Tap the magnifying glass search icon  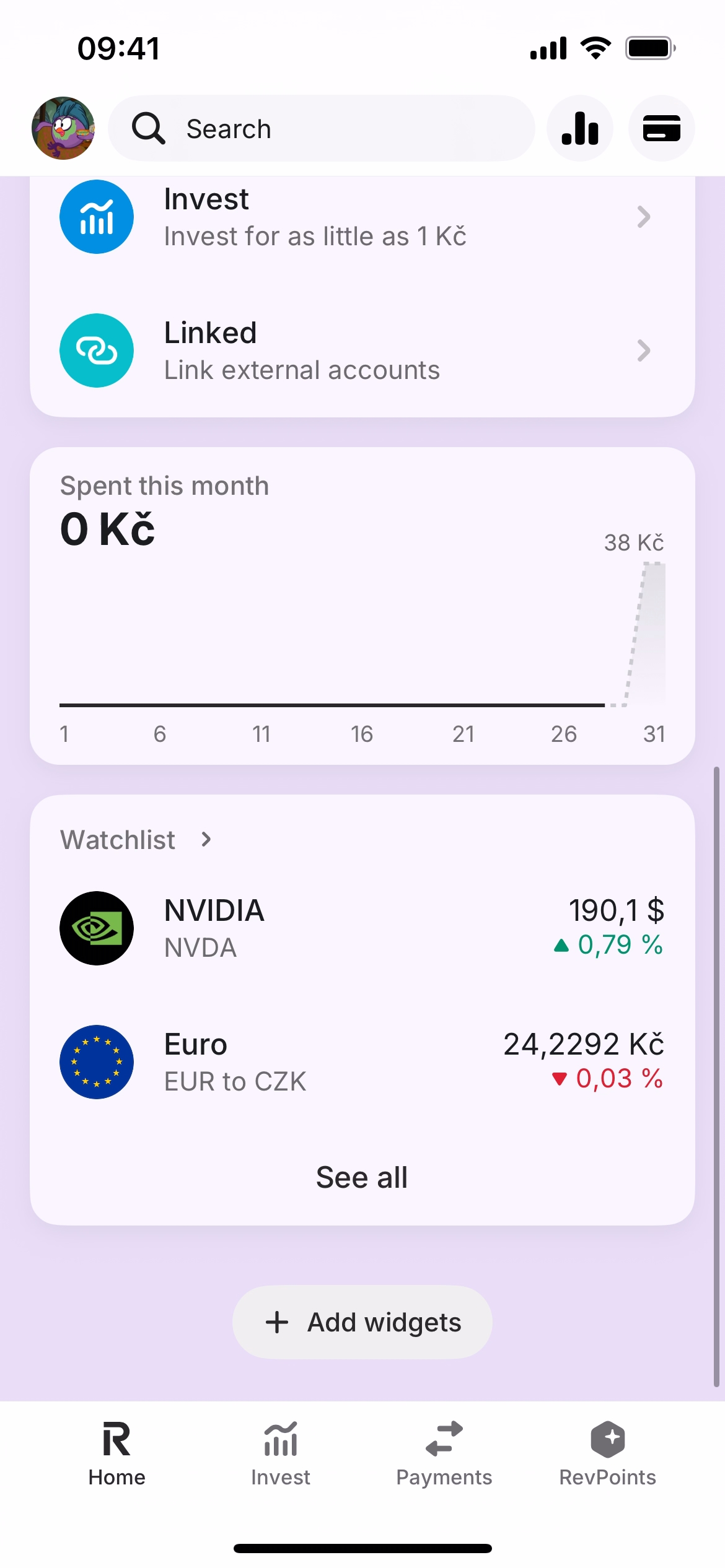coord(149,128)
